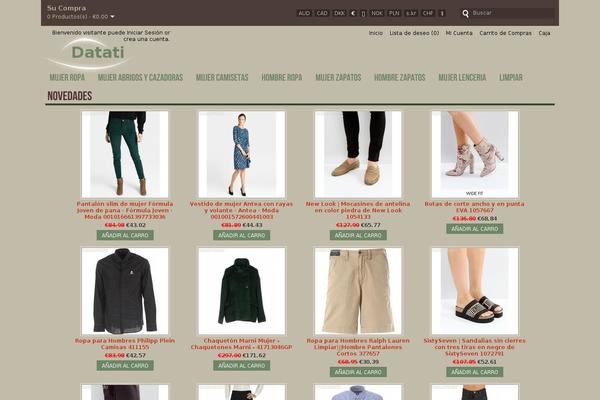
Task: Select the dollar currency symbol
Action: pos(442,13)
